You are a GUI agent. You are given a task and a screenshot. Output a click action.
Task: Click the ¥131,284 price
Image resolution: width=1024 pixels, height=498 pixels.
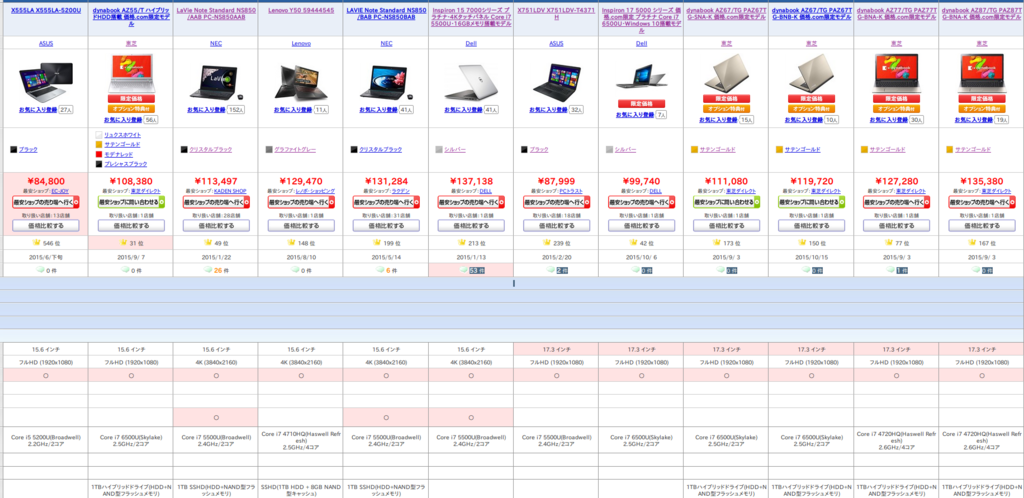point(386,181)
